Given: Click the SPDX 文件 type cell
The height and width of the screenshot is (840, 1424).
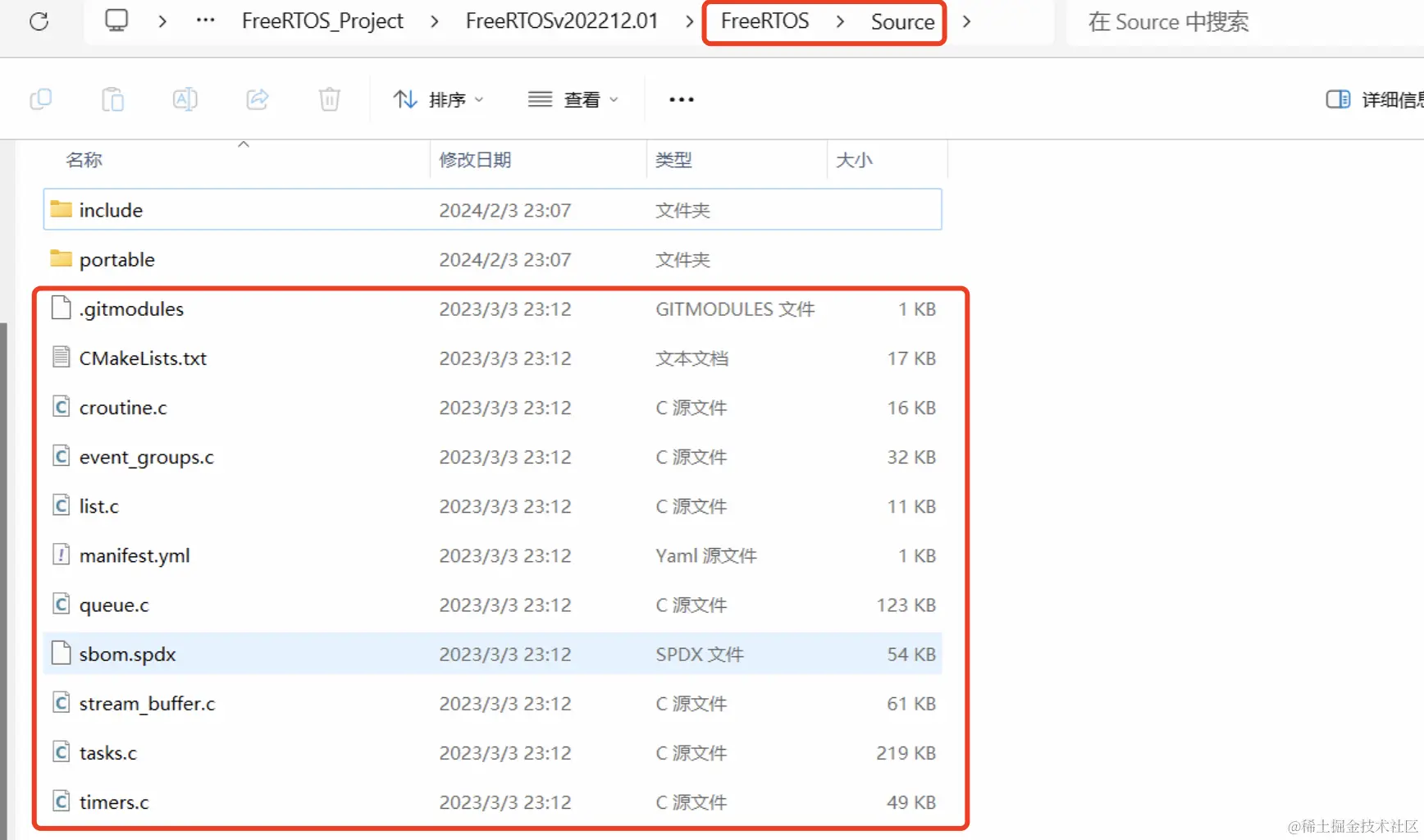Looking at the screenshot, I should tap(699, 654).
